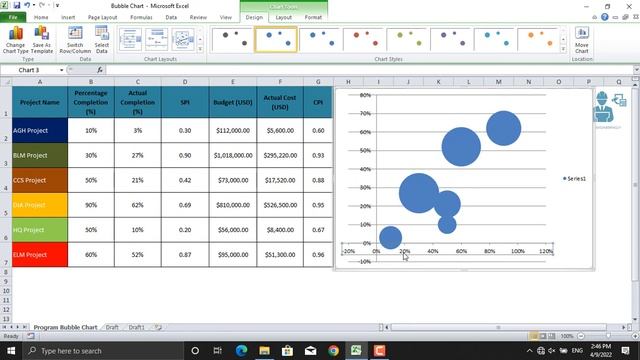Select cell $1,018,000.00
The height and width of the screenshot is (360, 640).
[233, 155]
